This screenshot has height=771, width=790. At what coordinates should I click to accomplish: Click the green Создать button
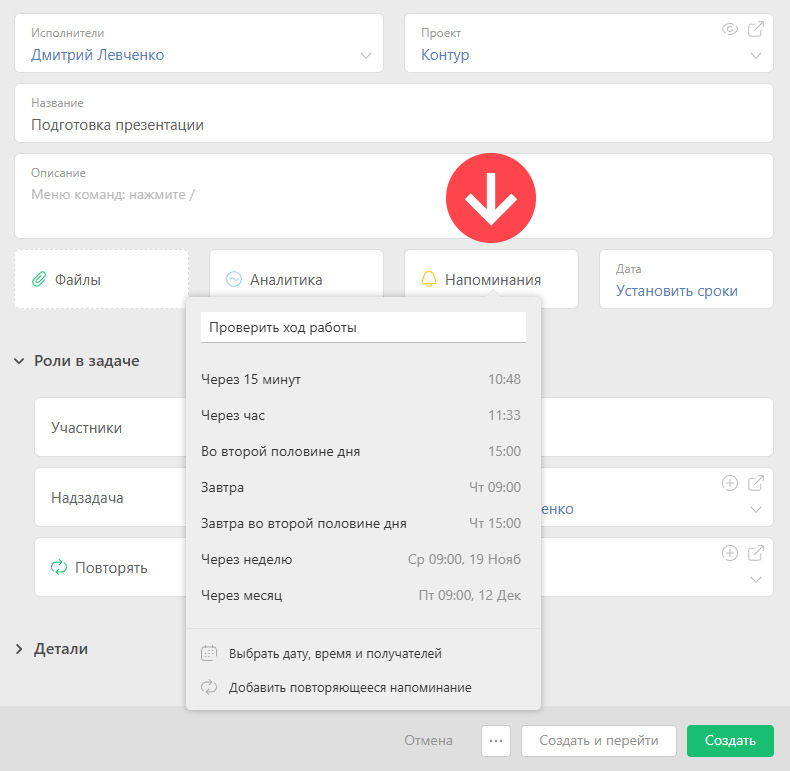pyautogui.click(x=730, y=740)
